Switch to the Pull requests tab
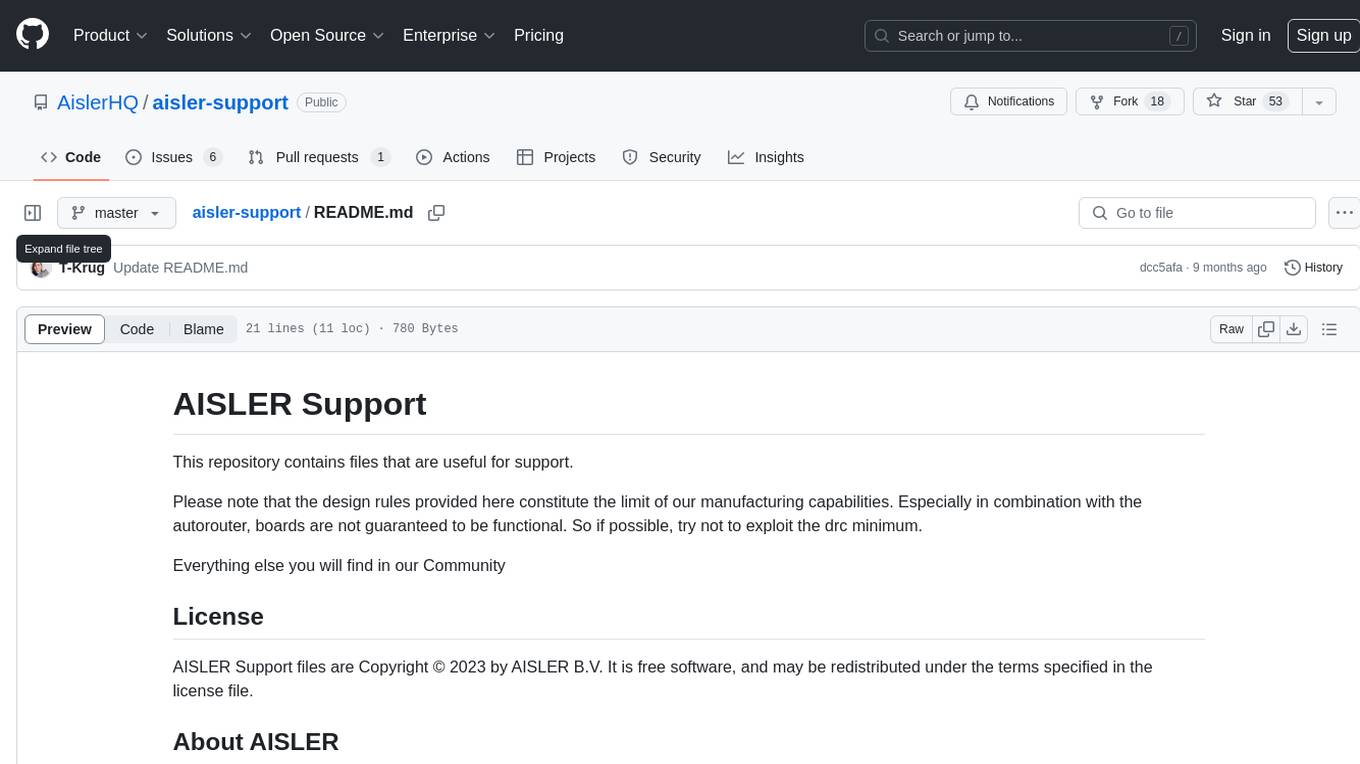Screen dimensions: 1360x764 point(318,157)
